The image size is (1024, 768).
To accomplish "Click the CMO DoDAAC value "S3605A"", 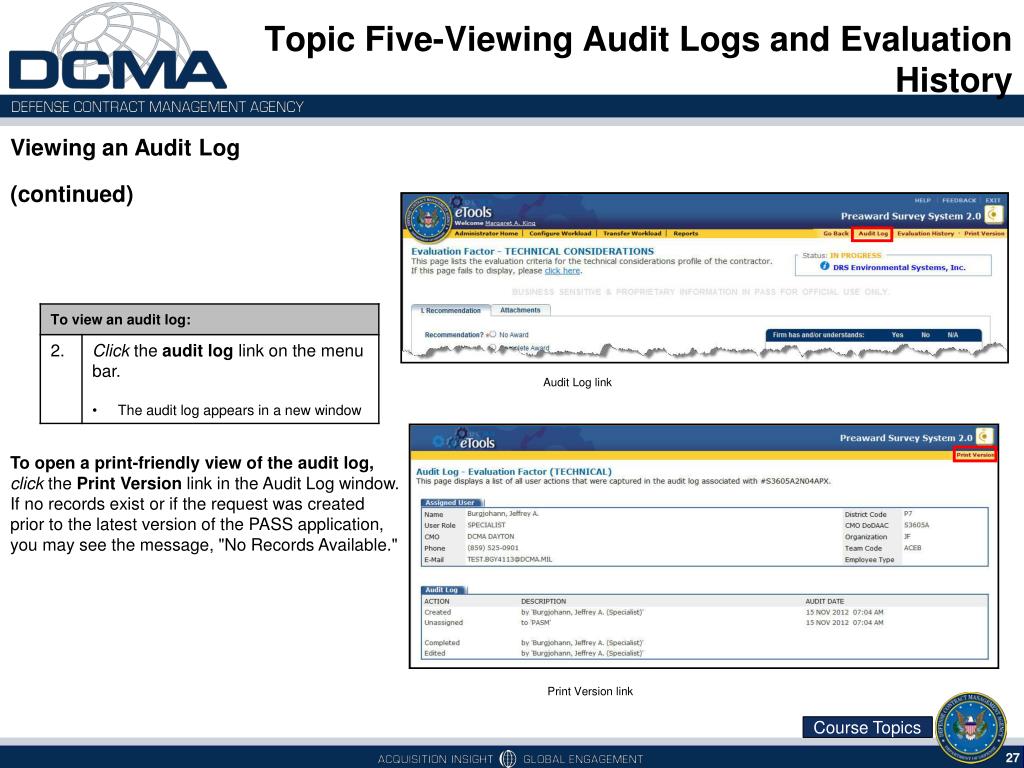I will [916, 525].
